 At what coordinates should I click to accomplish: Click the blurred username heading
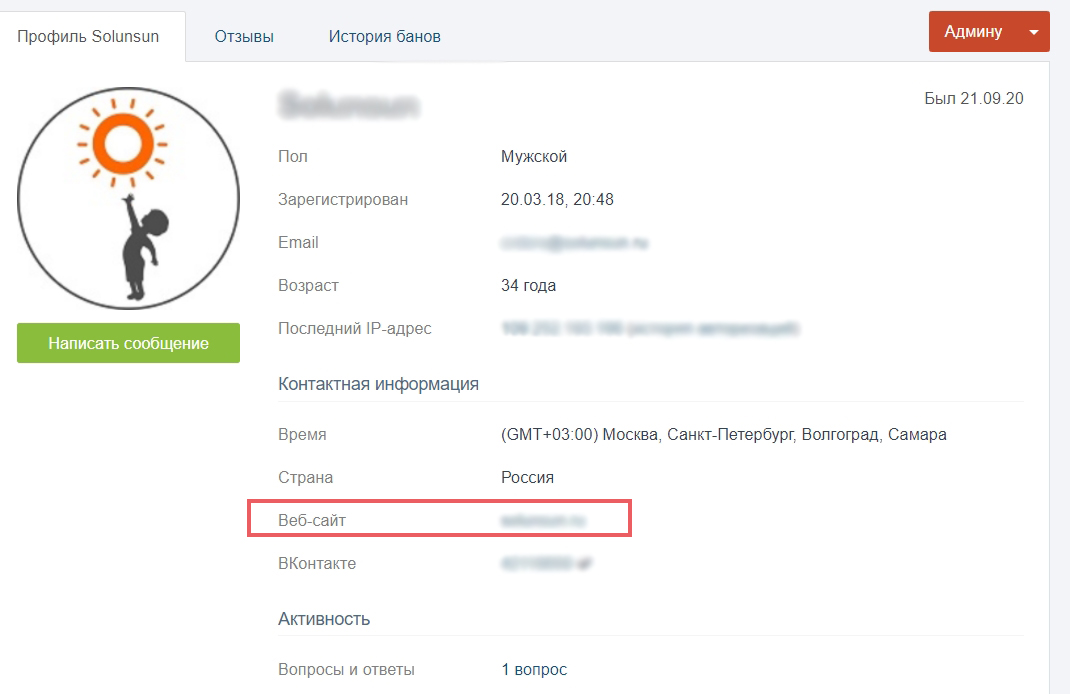click(349, 106)
